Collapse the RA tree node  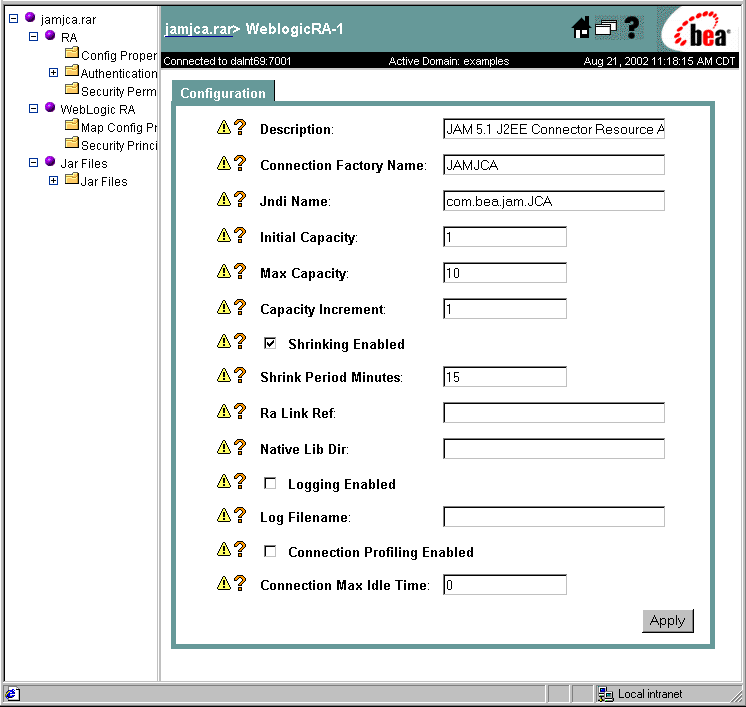[33, 37]
